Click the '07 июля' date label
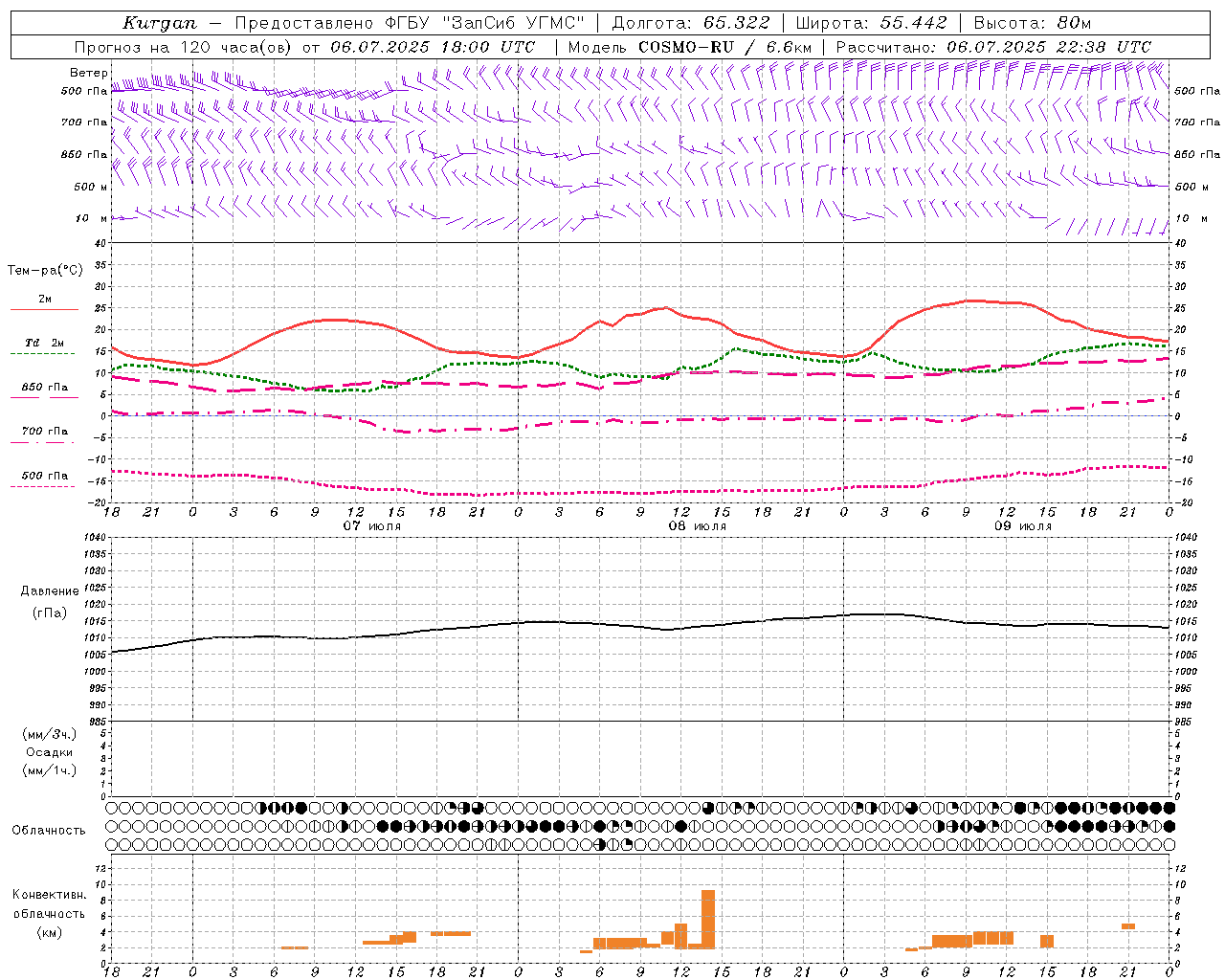1225x980 pixels. [372, 526]
